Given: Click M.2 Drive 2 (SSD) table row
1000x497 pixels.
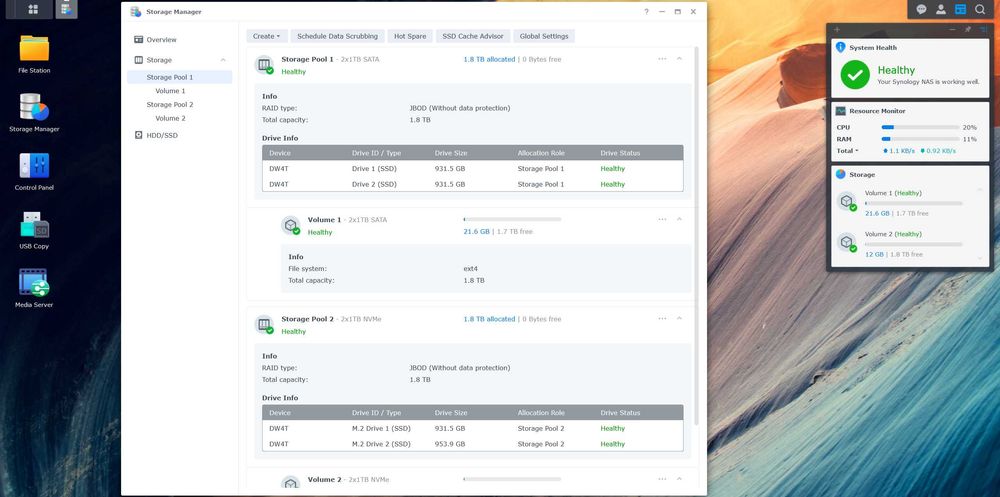Looking at the screenshot, I should 473,444.
